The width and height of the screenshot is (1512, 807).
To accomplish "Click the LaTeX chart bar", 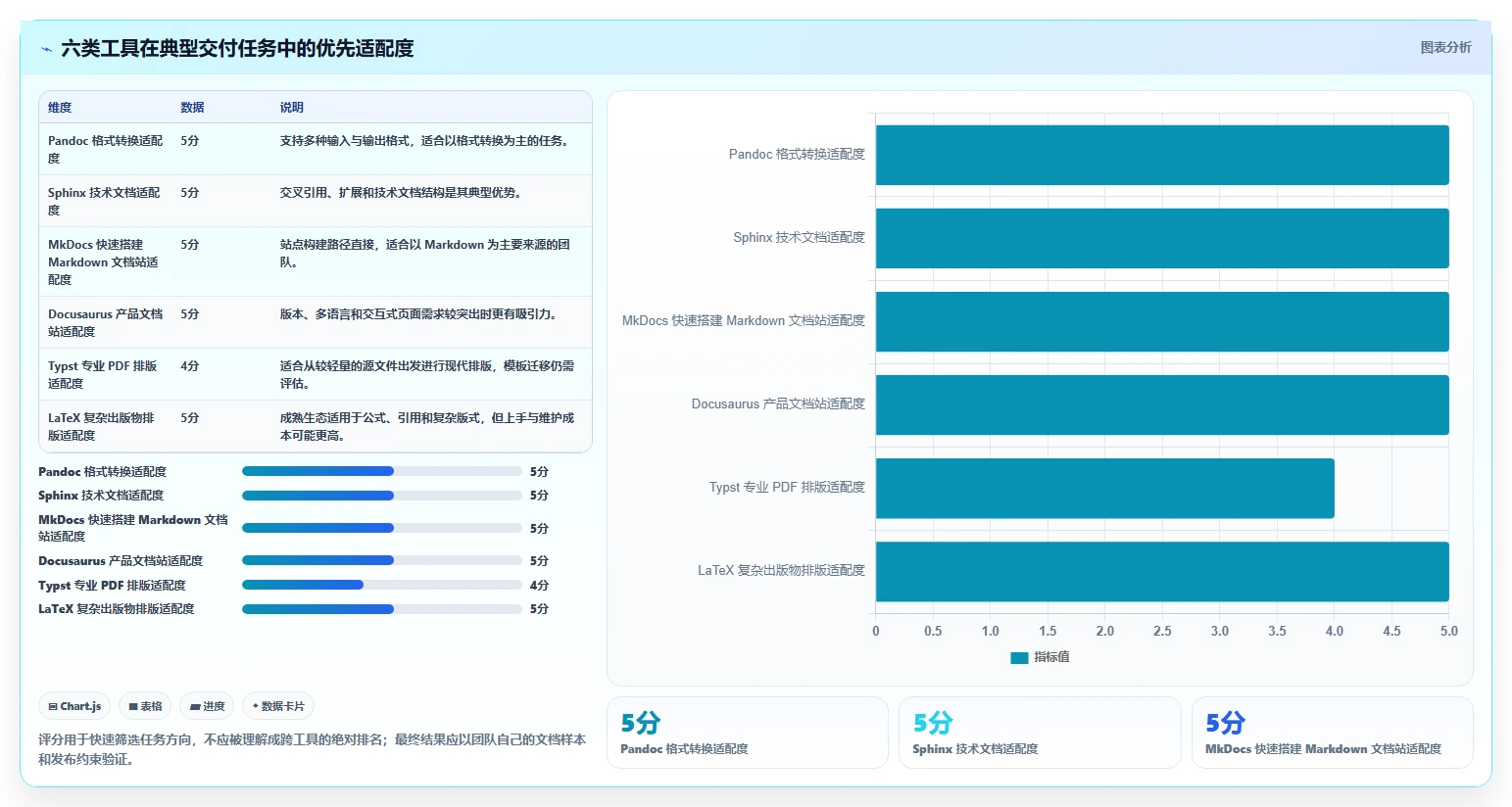I will [1162, 571].
